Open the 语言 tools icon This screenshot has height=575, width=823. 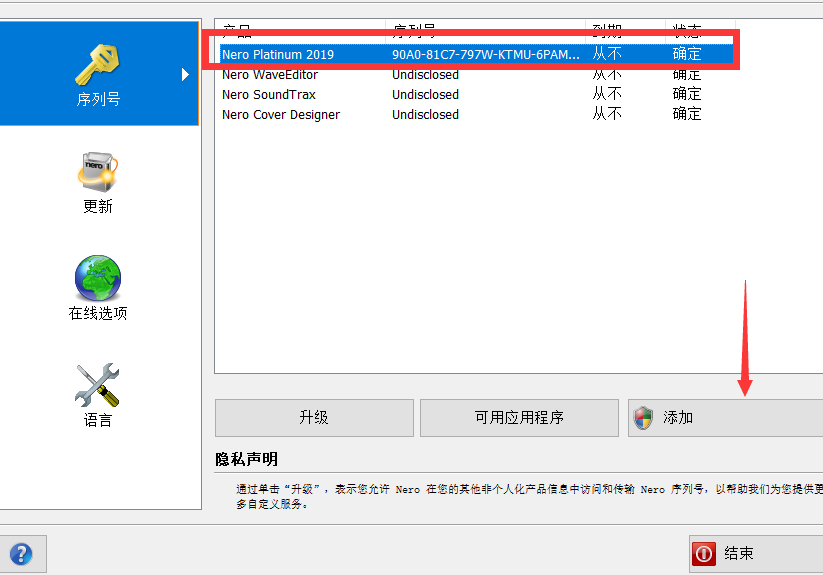click(x=98, y=385)
